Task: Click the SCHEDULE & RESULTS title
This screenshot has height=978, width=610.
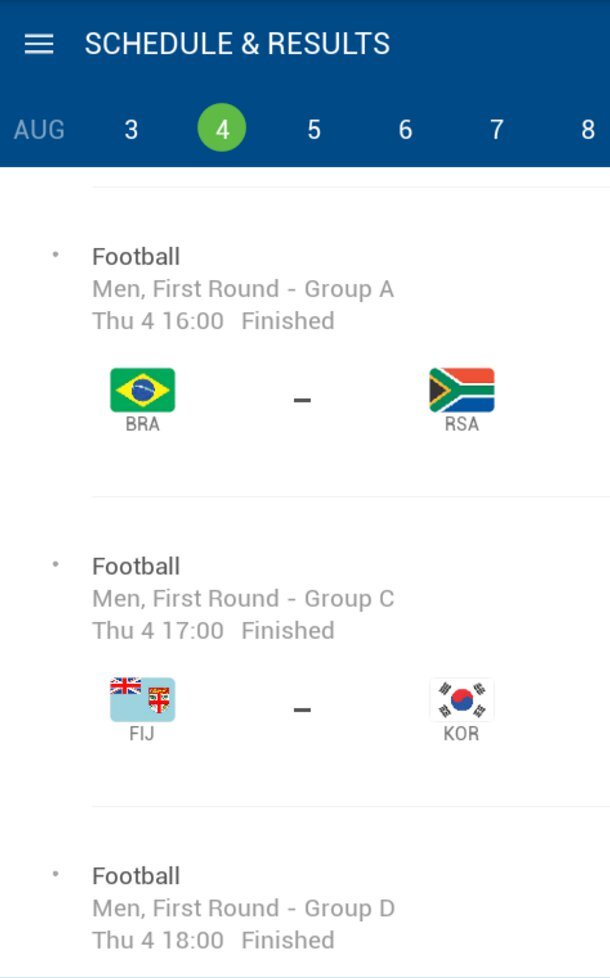Action: pos(238,43)
